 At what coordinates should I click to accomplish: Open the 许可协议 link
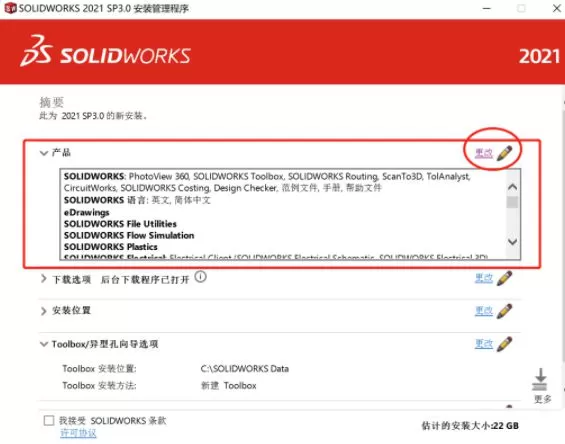coord(78,433)
